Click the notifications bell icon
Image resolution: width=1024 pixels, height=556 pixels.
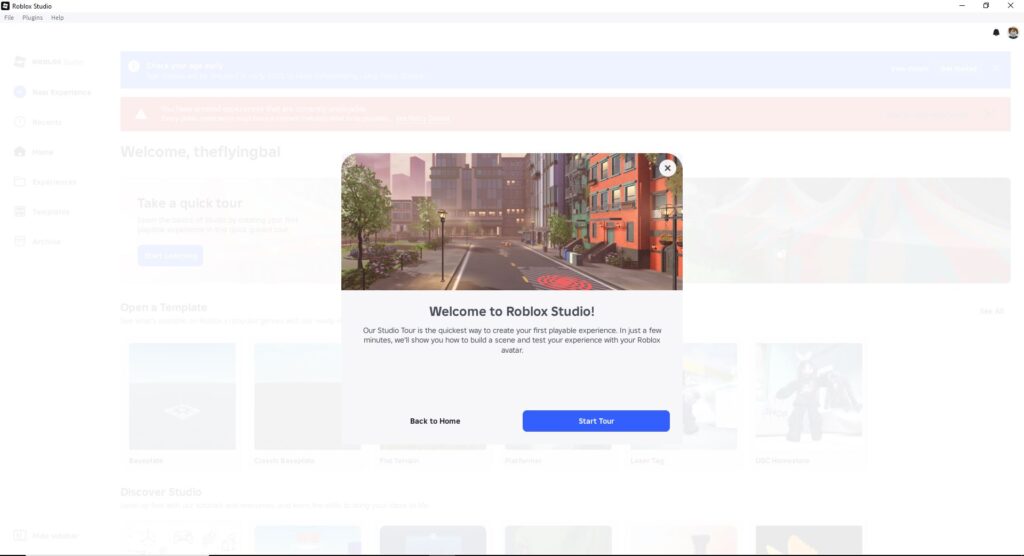[x=996, y=33]
